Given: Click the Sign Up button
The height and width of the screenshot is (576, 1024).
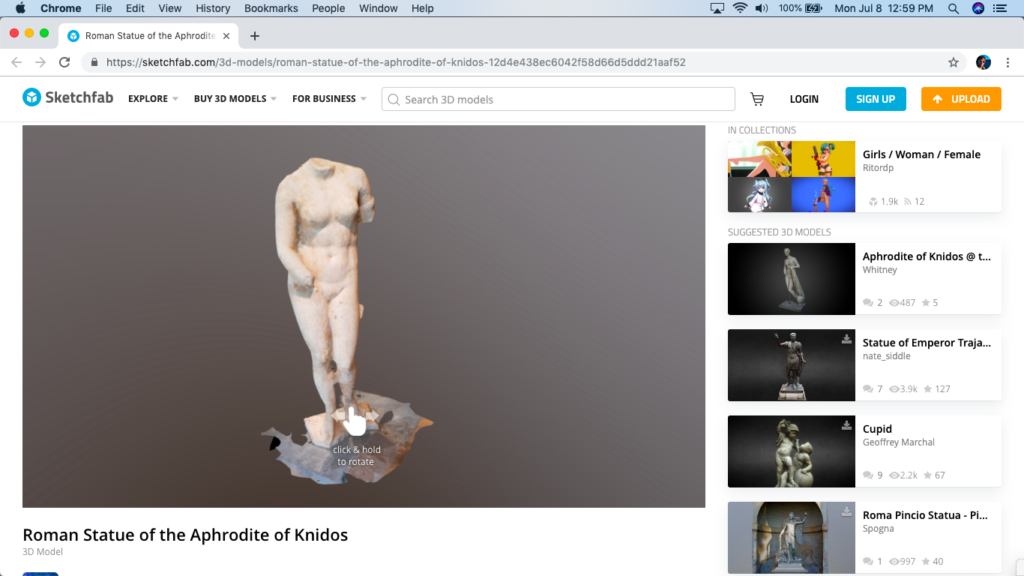Looking at the screenshot, I should (x=875, y=99).
